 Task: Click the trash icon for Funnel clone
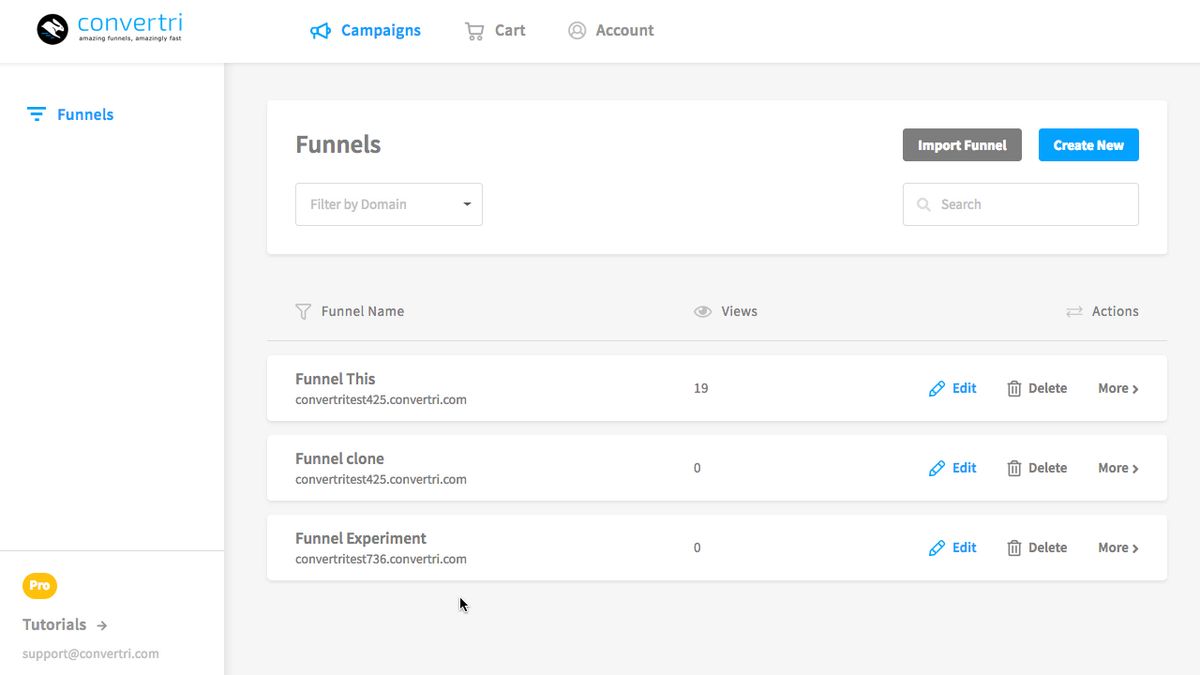tap(1013, 468)
